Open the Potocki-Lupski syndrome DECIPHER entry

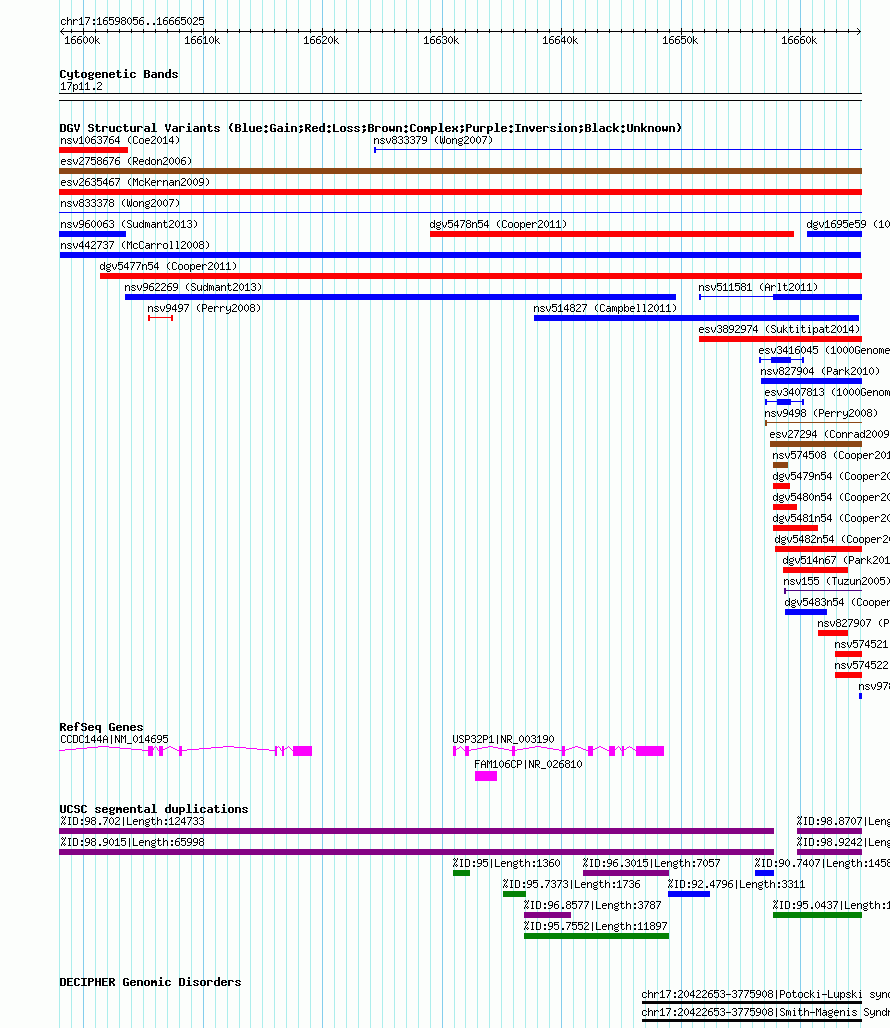[x=765, y=994]
